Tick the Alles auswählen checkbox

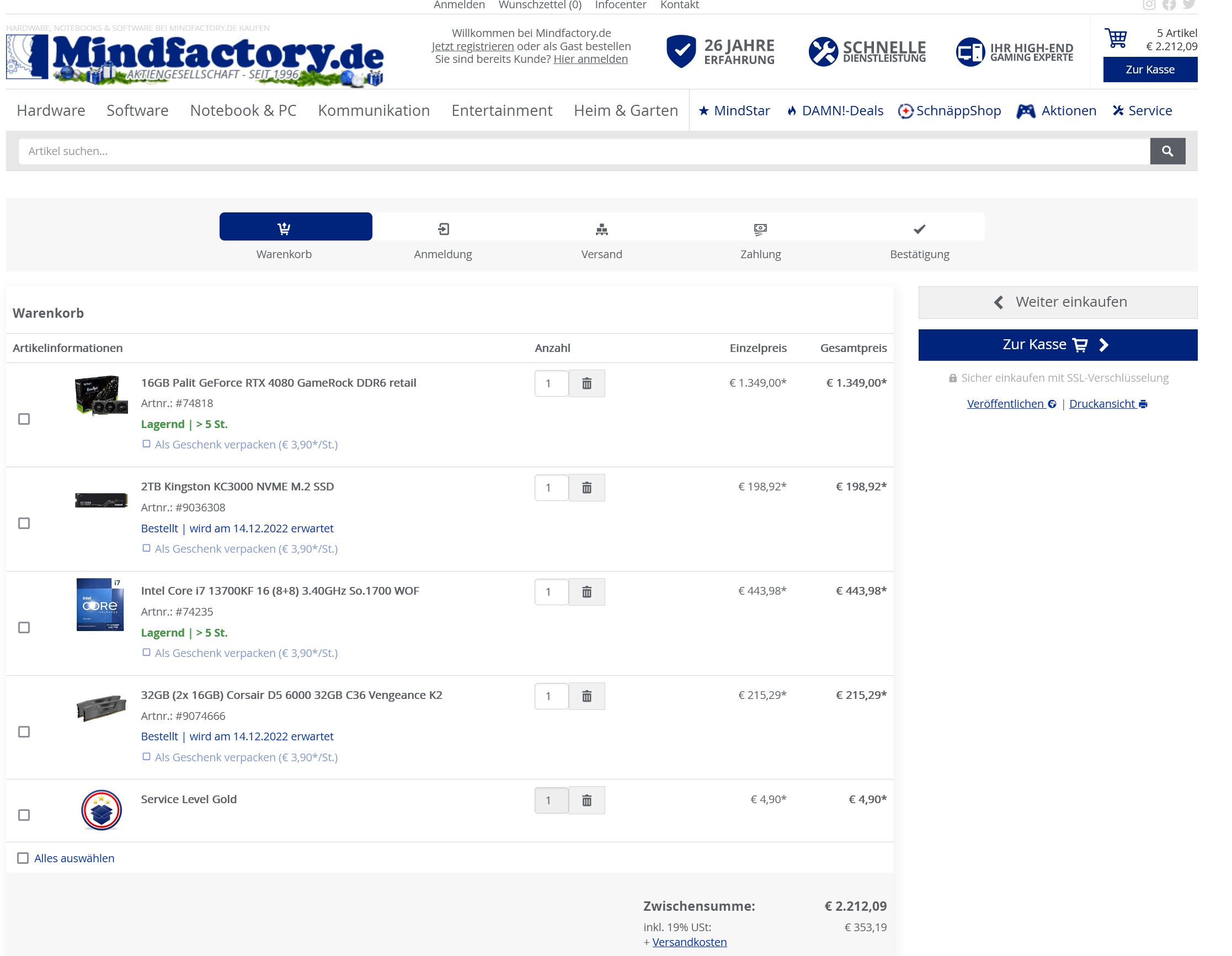pyautogui.click(x=23, y=858)
